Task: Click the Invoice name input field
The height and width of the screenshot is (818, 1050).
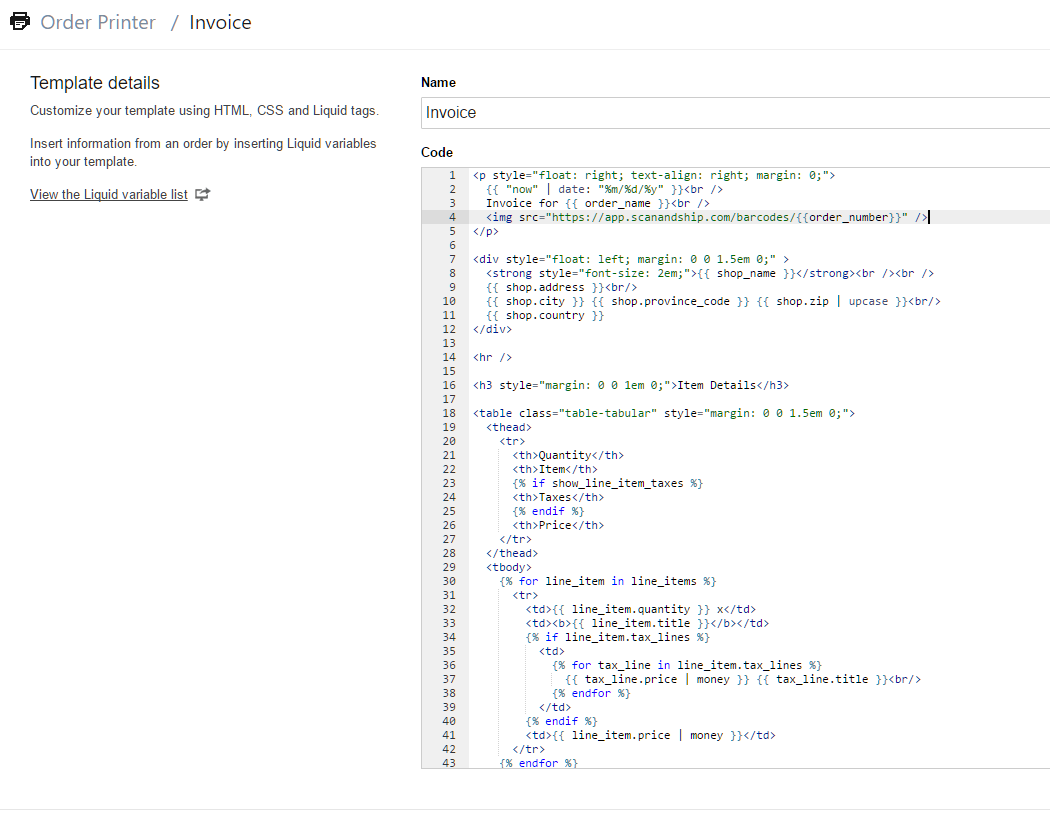Action: point(735,112)
